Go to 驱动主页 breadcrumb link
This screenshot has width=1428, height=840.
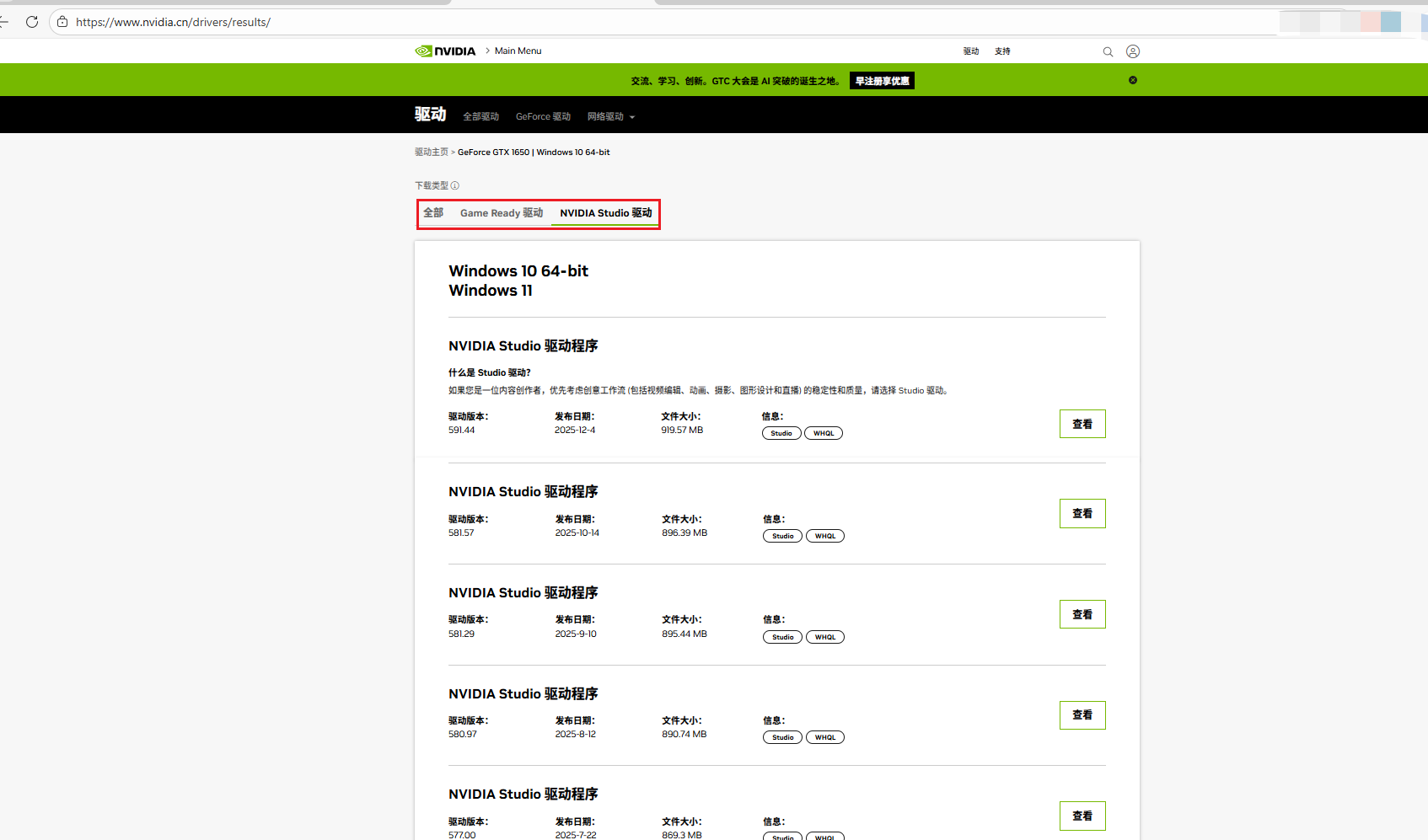point(432,152)
